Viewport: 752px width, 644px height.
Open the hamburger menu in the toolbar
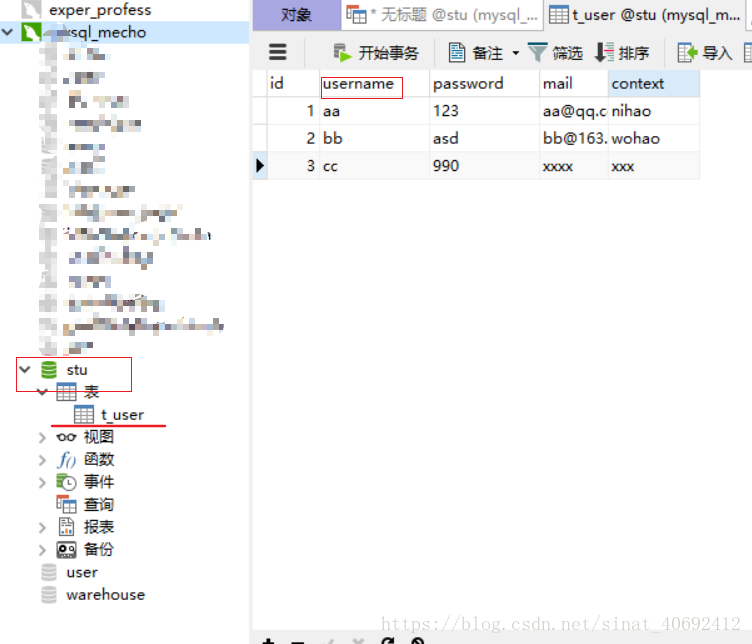(x=278, y=52)
